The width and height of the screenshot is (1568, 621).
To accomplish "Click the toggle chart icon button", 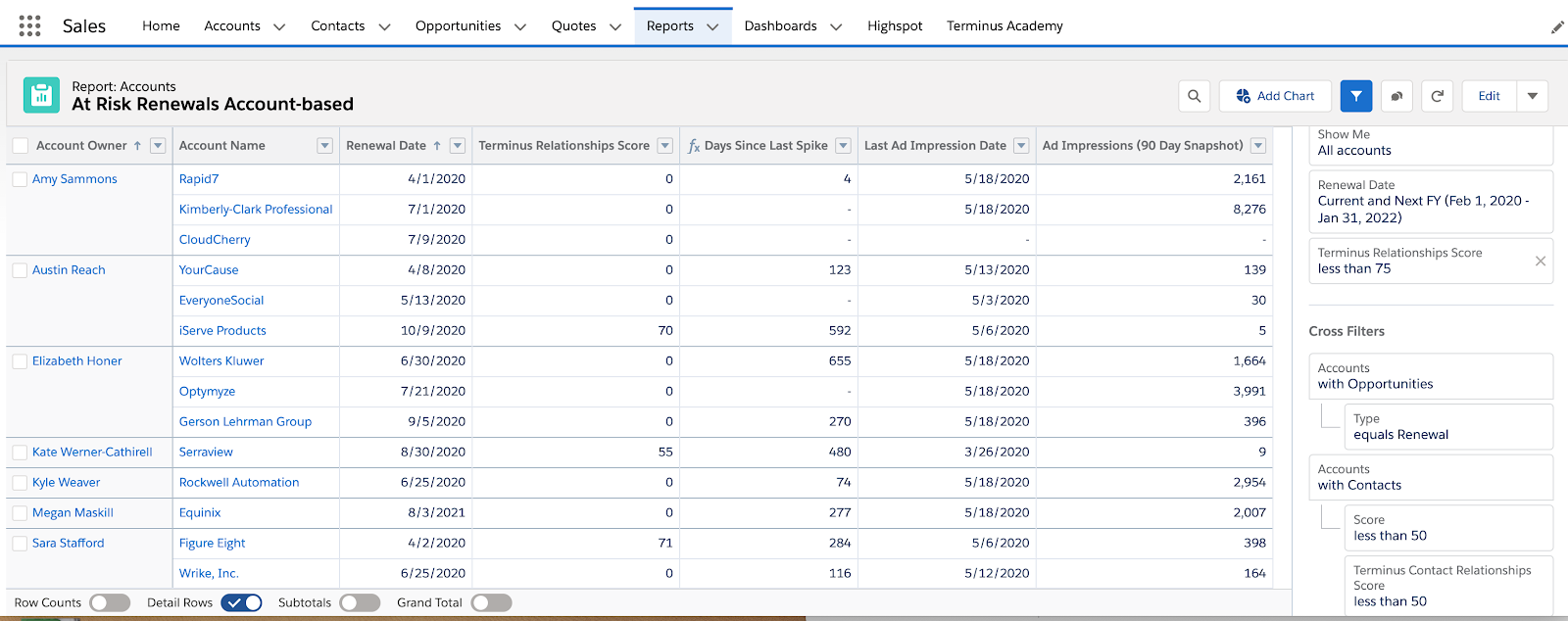I will pos(1396,96).
